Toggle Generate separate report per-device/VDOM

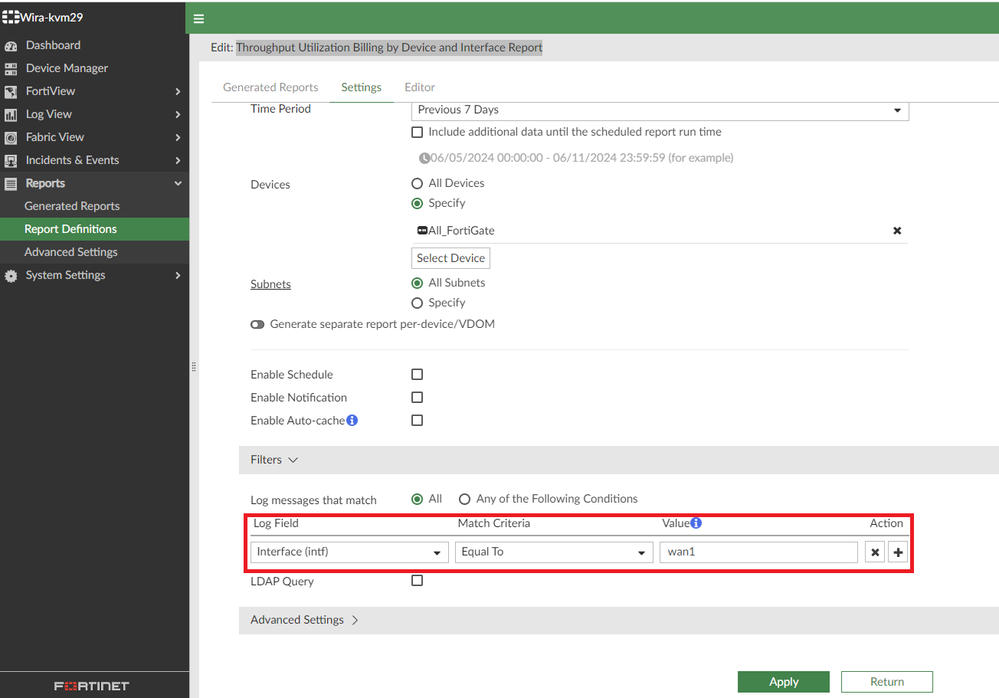pos(258,325)
